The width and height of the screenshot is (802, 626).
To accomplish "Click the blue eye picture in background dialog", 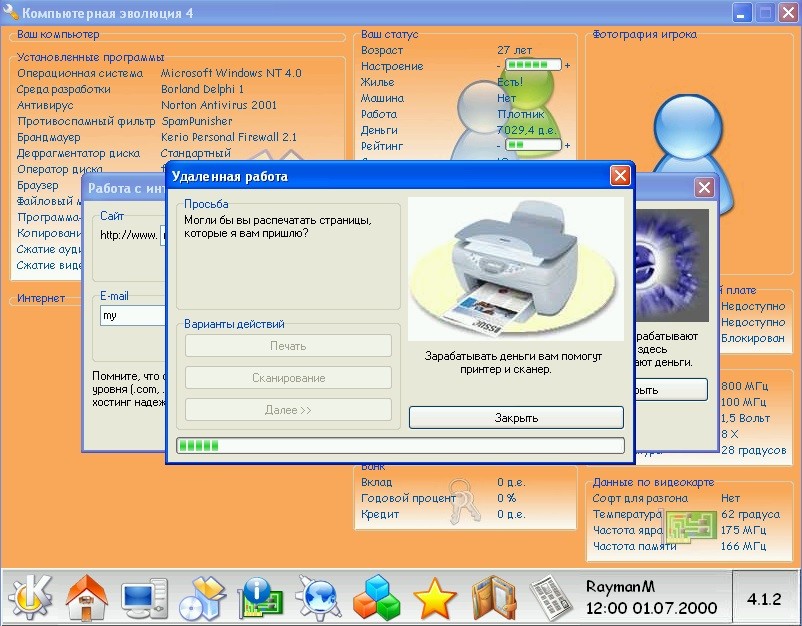I will coord(672,265).
